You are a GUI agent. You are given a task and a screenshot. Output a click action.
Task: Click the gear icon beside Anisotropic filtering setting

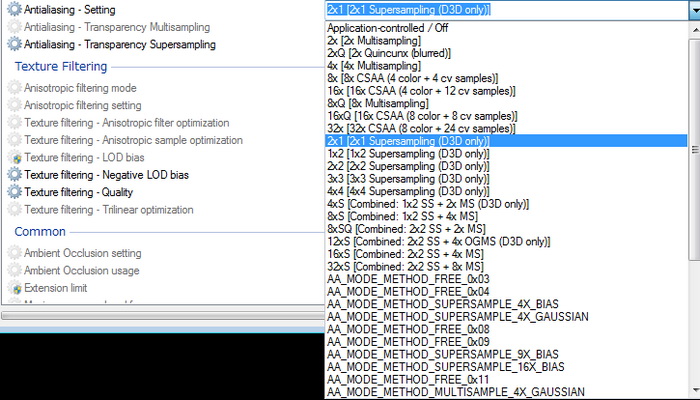pyautogui.click(x=14, y=105)
